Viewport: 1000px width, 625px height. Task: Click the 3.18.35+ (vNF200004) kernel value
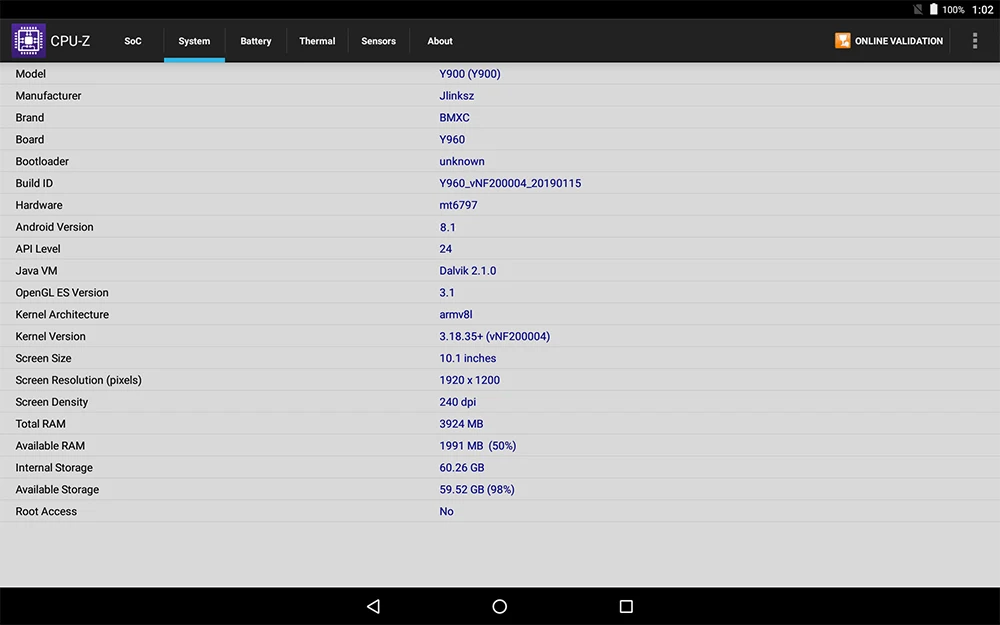tap(494, 336)
